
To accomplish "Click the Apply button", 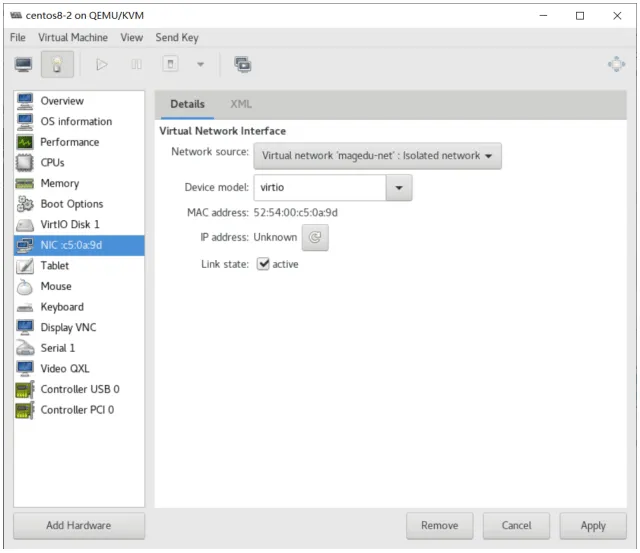I will (x=593, y=526).
